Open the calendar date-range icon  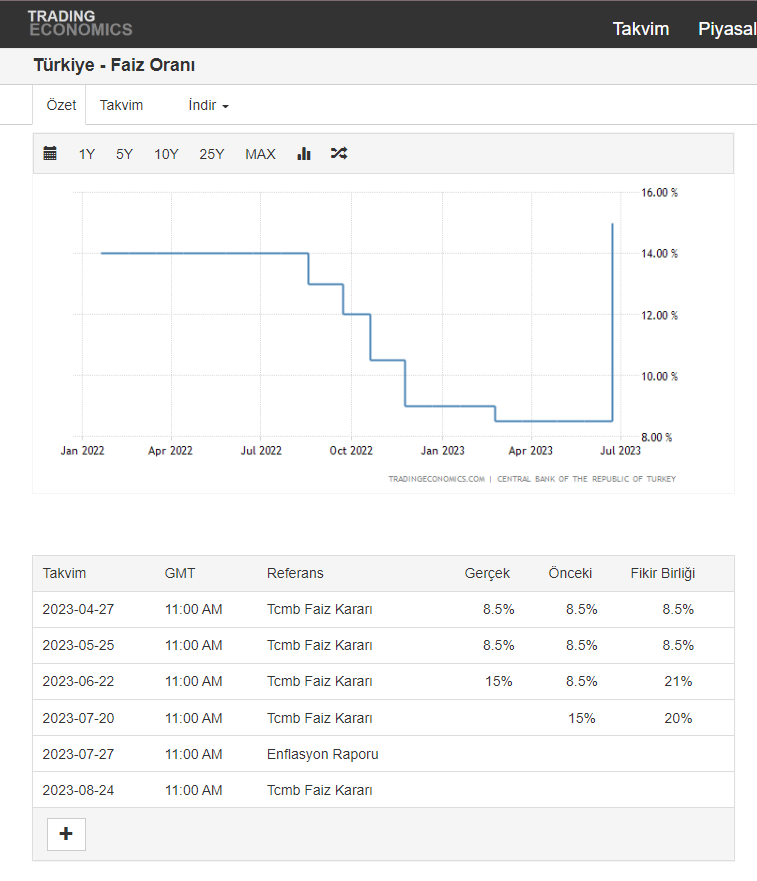50,154
